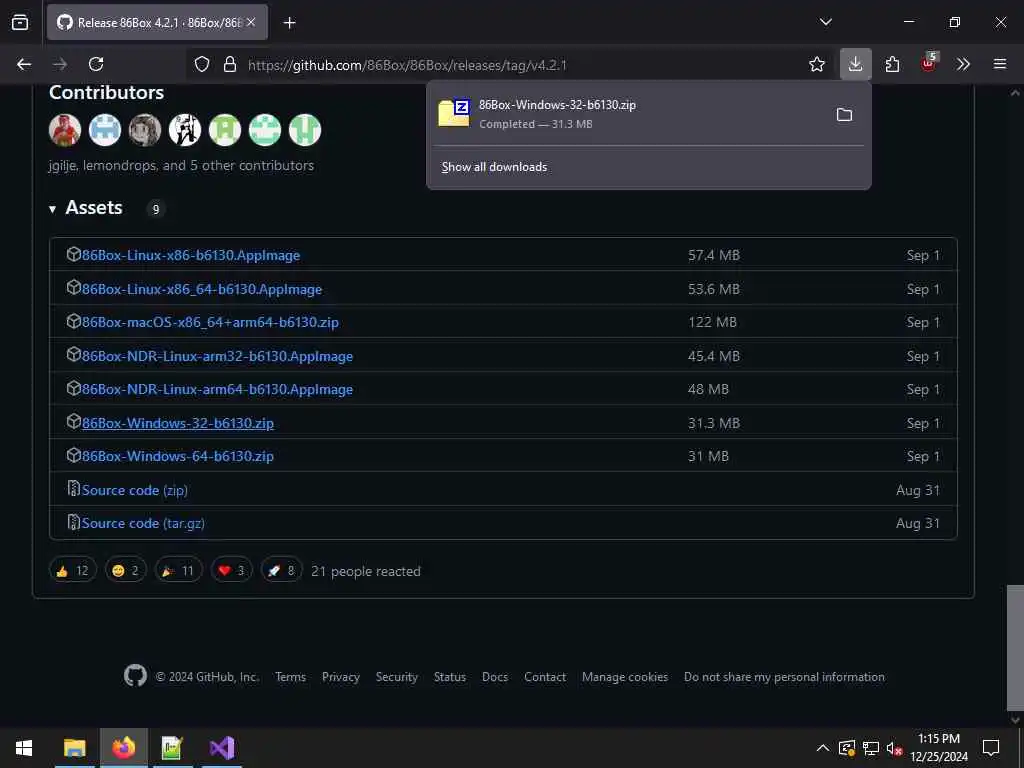This screenshot has width=1024, height=768.
Task: Download 86Box-macOS-x86_64+arm64-b6130.zip
Action: 210,323
